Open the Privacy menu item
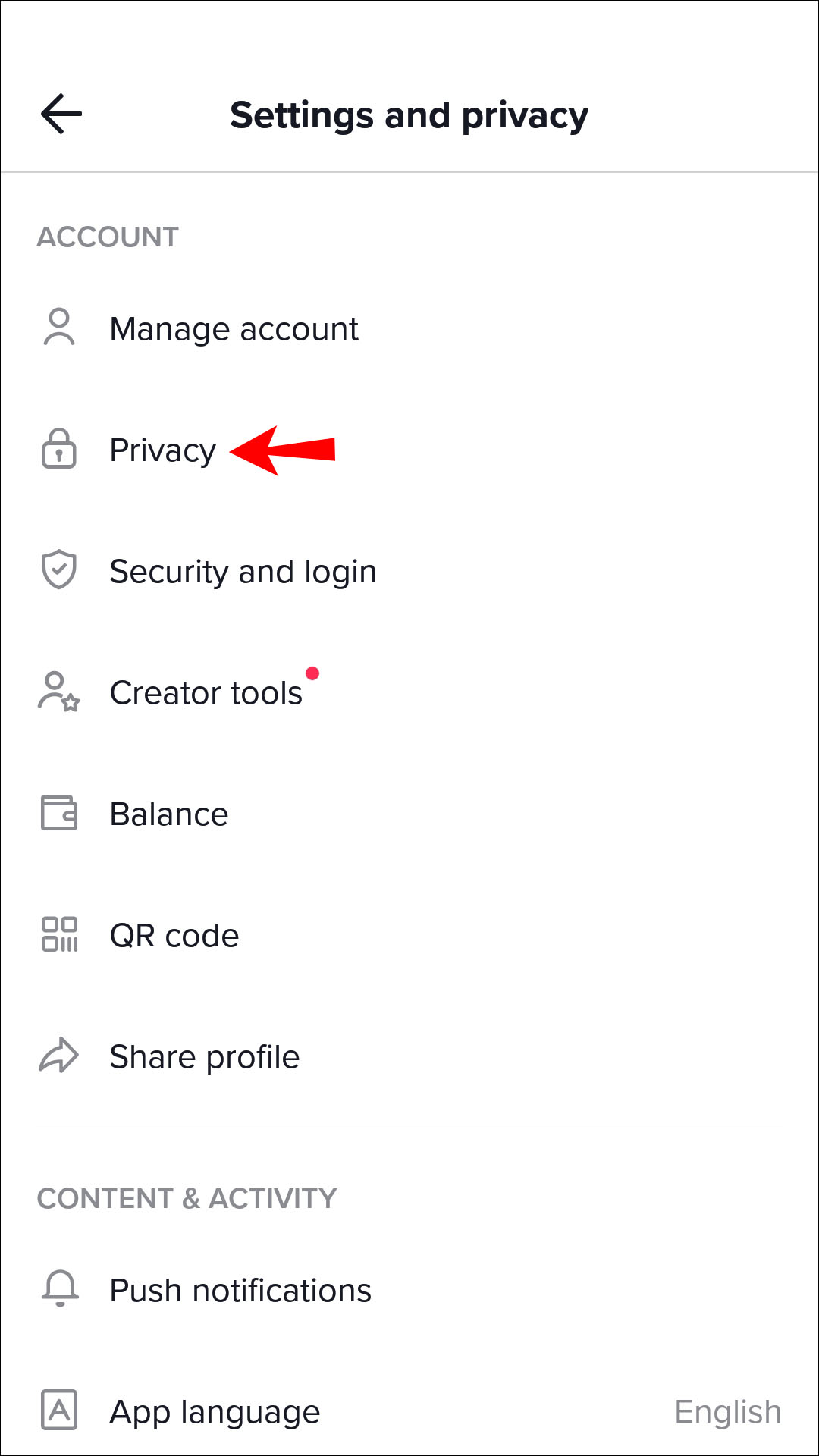 pos(162,450)
